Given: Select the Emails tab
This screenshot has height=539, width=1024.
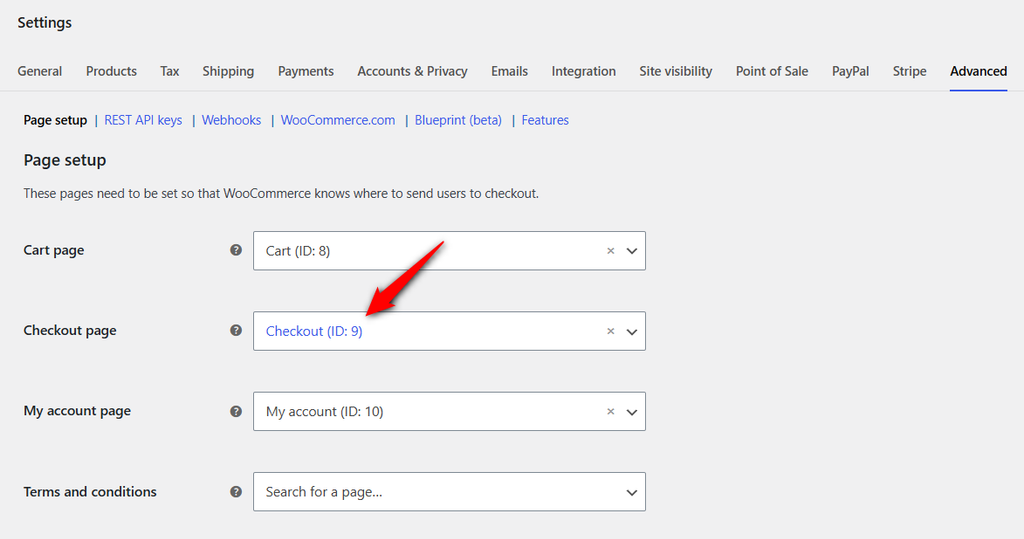Looking at the screenshot, I should pyautogui.click(x=509, y=71).
